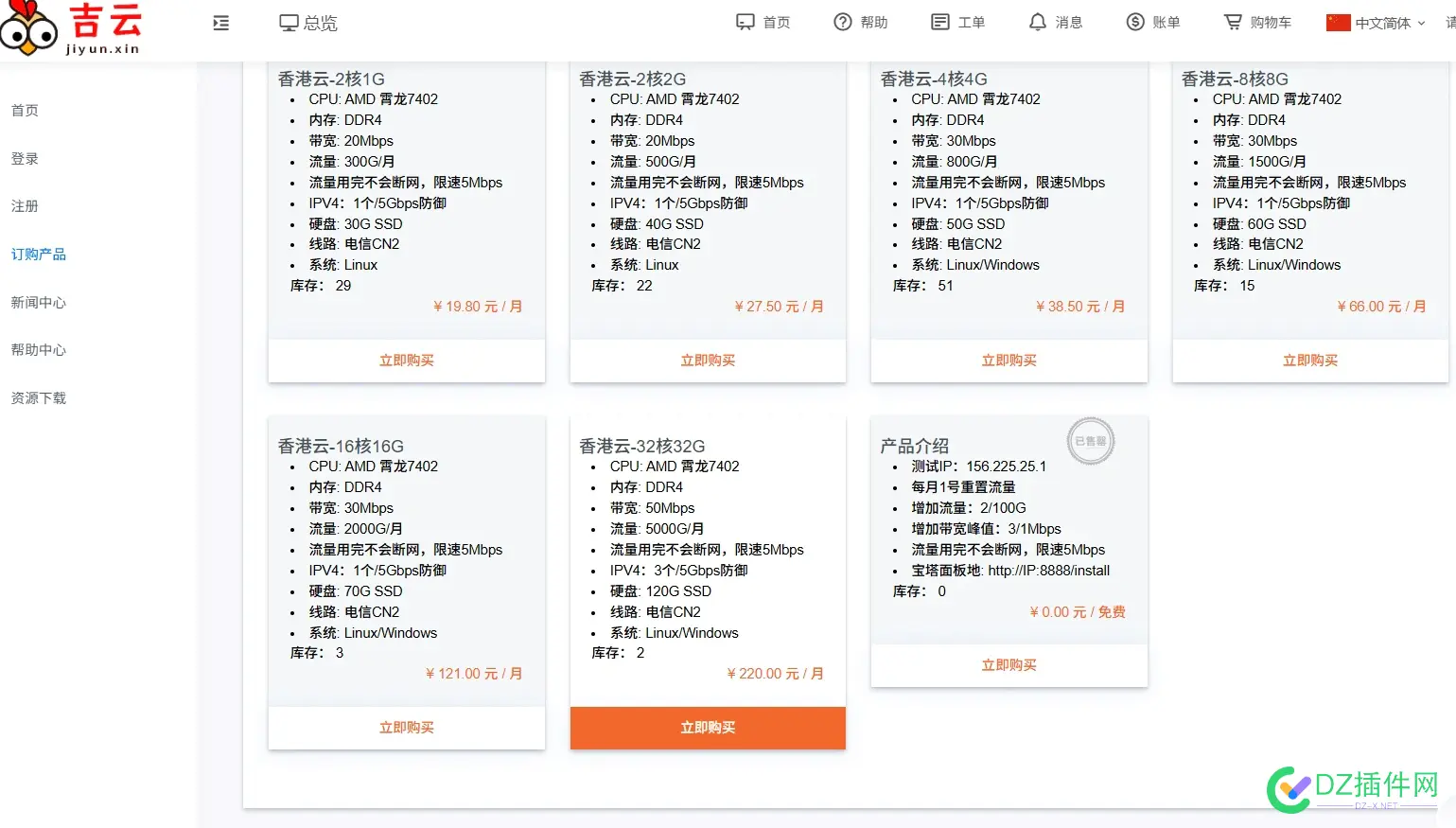The image size is (1456, 828).
Task: Open the 帮助 question mark icon
Action: tap(841, 21)
